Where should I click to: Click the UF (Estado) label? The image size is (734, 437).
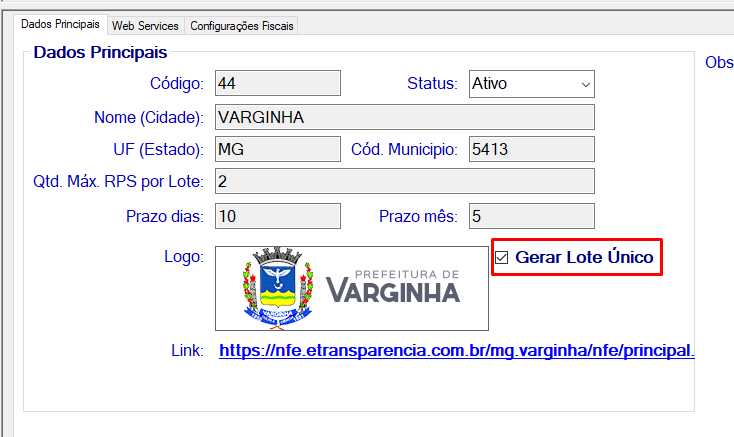tap(158, 149)
